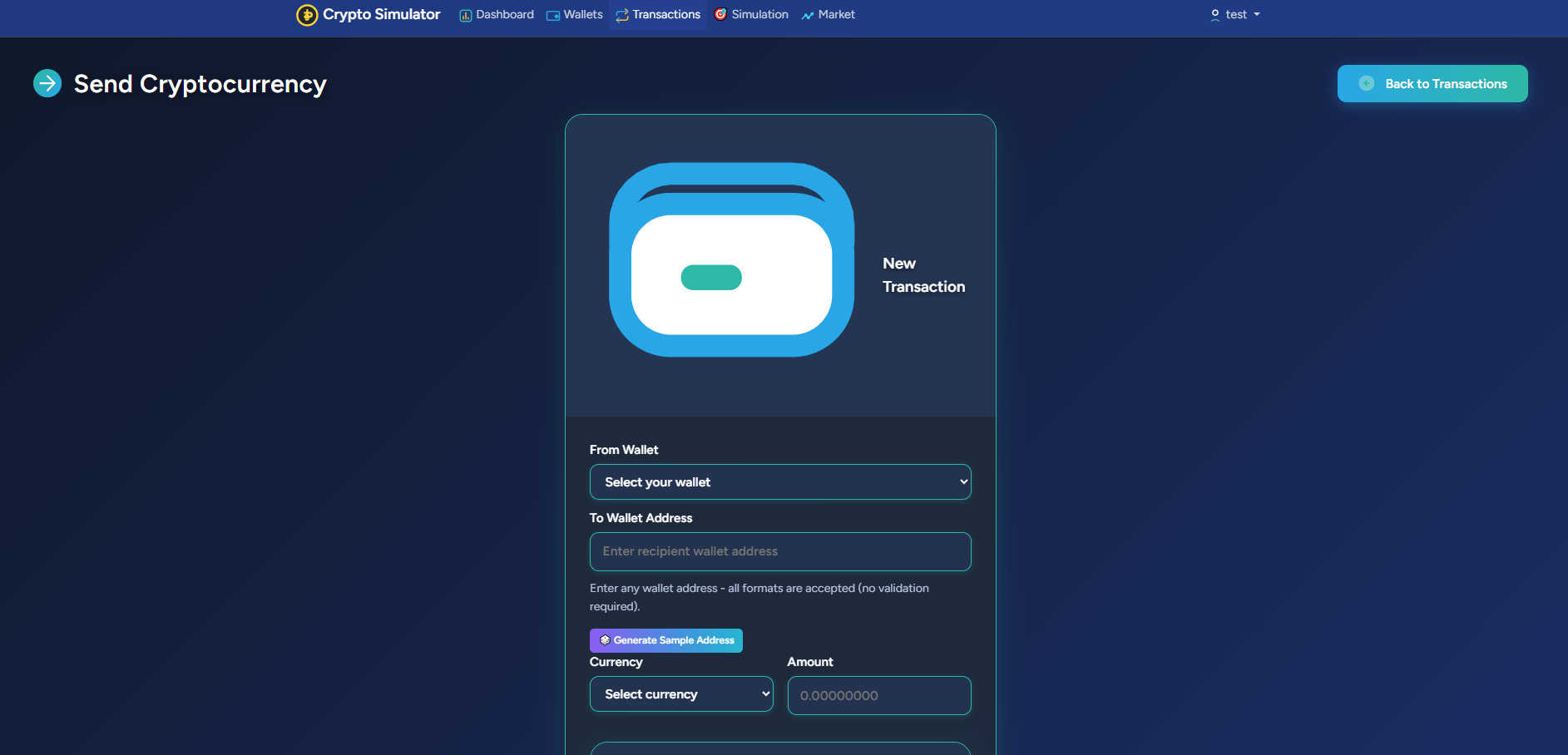Viewport: 1568px width, 755px height.
Task: Click the Send Cryptocurrency page heading
Action: pos(200,84)
